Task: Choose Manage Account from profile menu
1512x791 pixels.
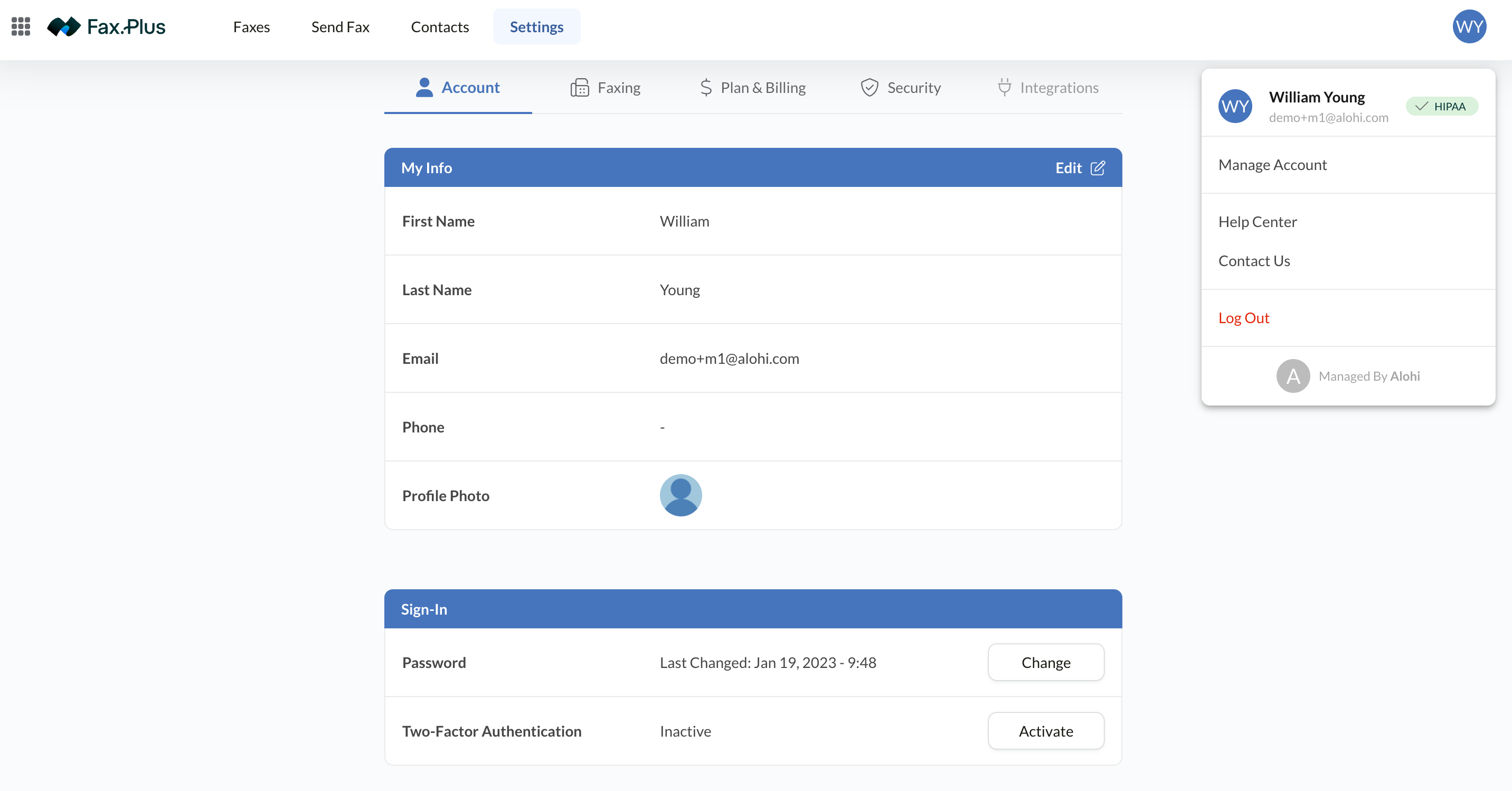Action: [1272, 165]
